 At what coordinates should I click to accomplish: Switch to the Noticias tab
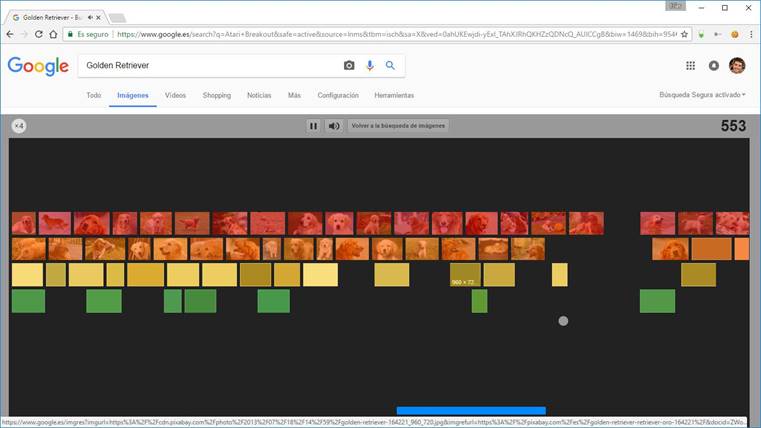click(259, 95)
